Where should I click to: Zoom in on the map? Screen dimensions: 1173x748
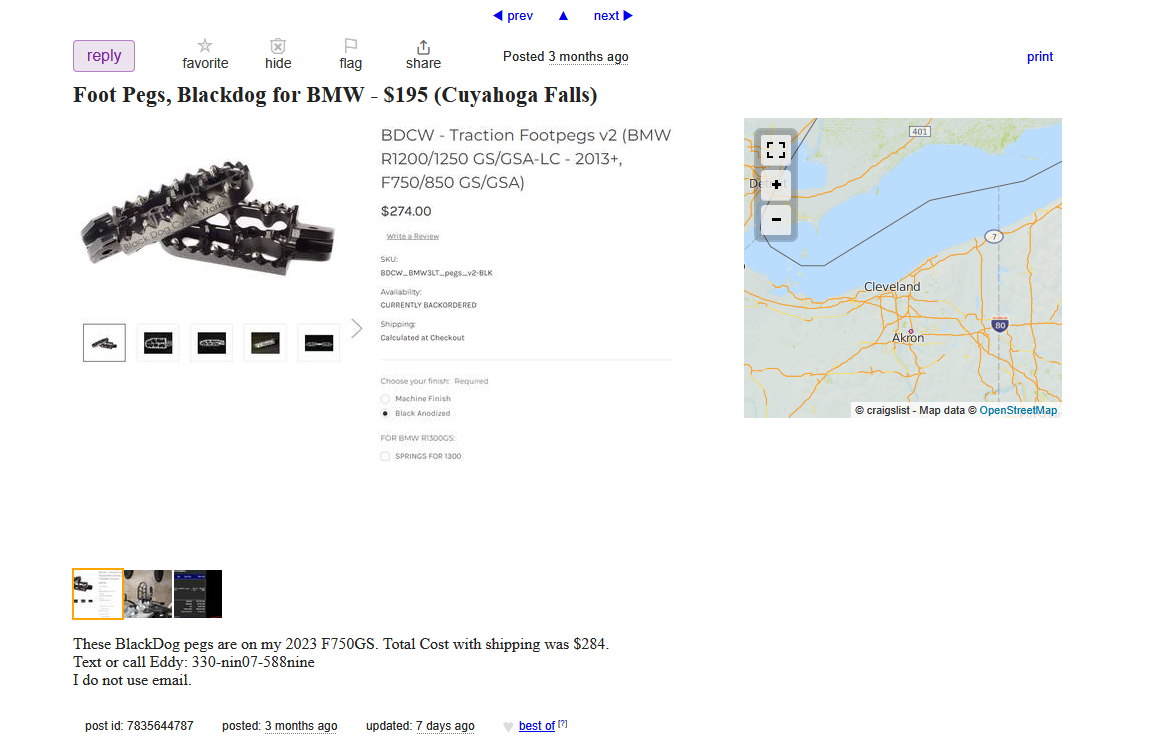[776, 185]
